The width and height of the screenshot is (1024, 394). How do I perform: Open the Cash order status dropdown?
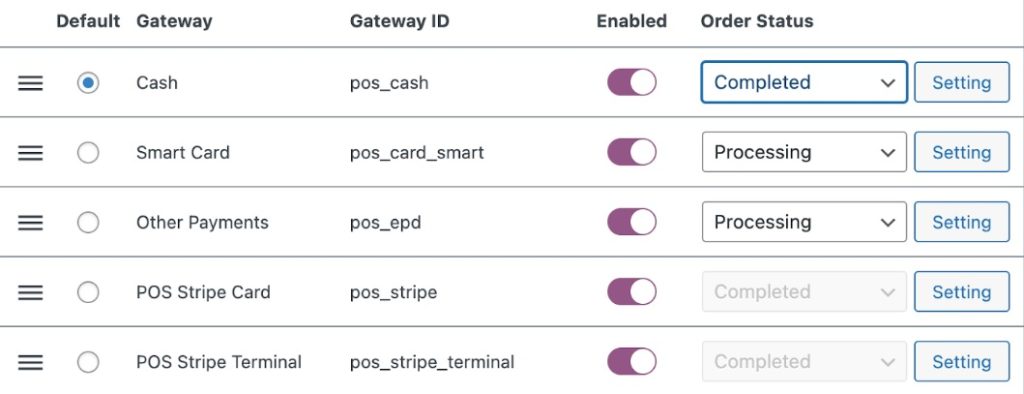pyautogui.click(x=804, y=82)
